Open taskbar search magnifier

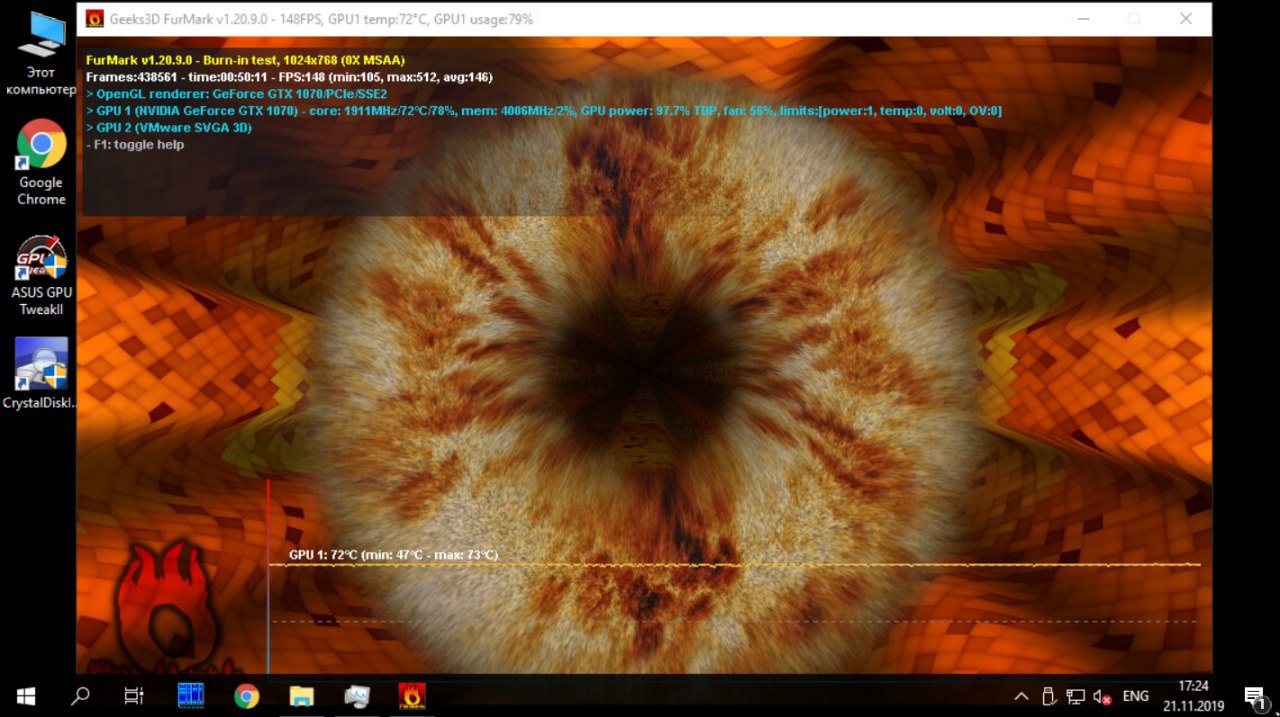click(x=81, y=696)
